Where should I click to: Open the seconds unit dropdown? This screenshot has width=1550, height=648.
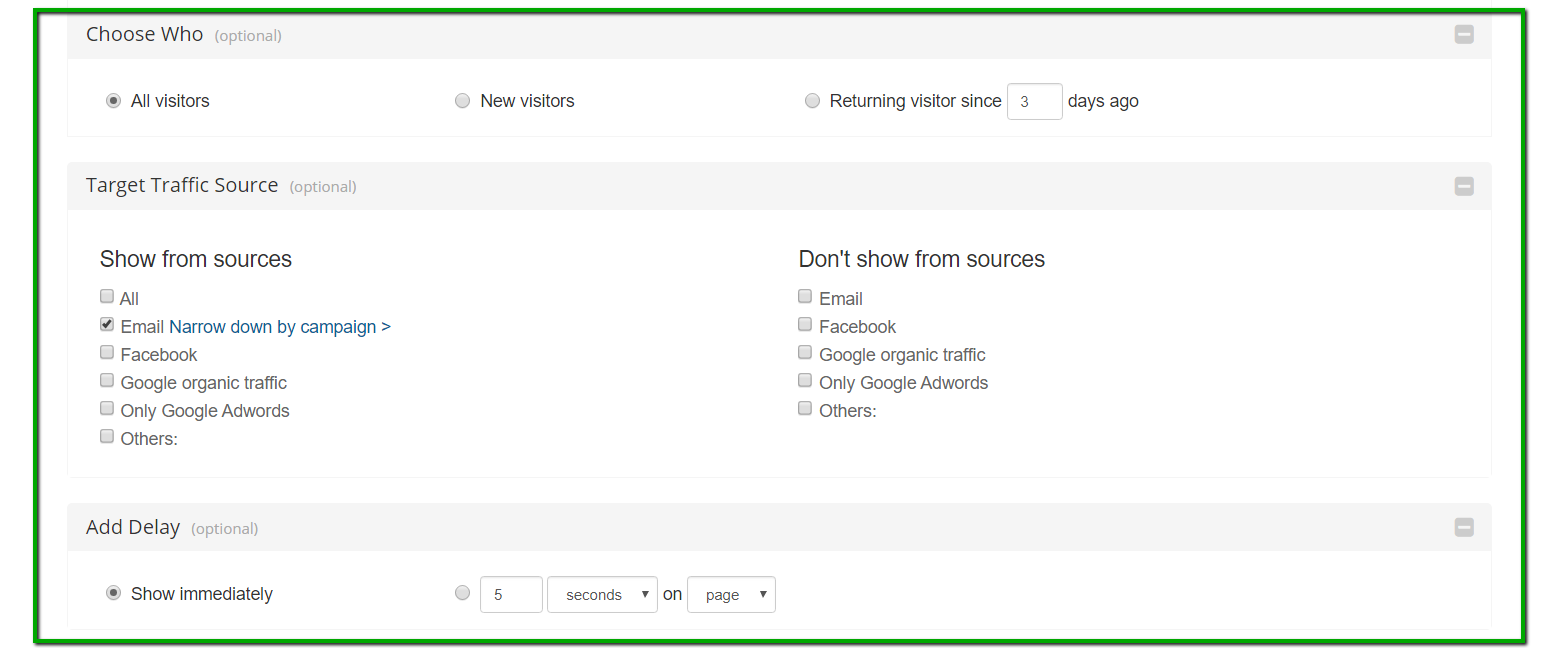pyautogui.click(x=602, y=595)
